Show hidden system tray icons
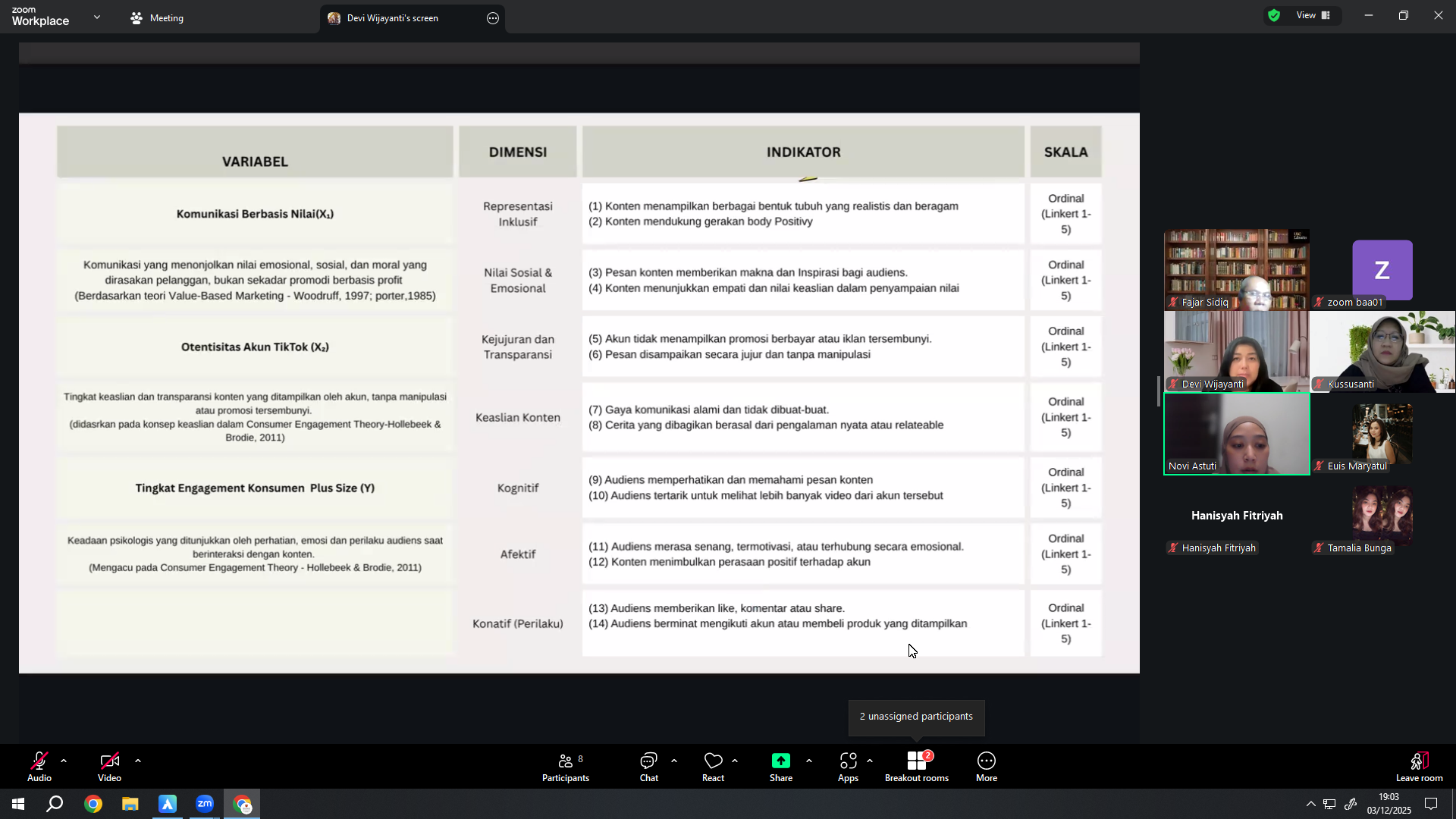1456x819 pixels. pyautogui.click(x=1310, y=804)
